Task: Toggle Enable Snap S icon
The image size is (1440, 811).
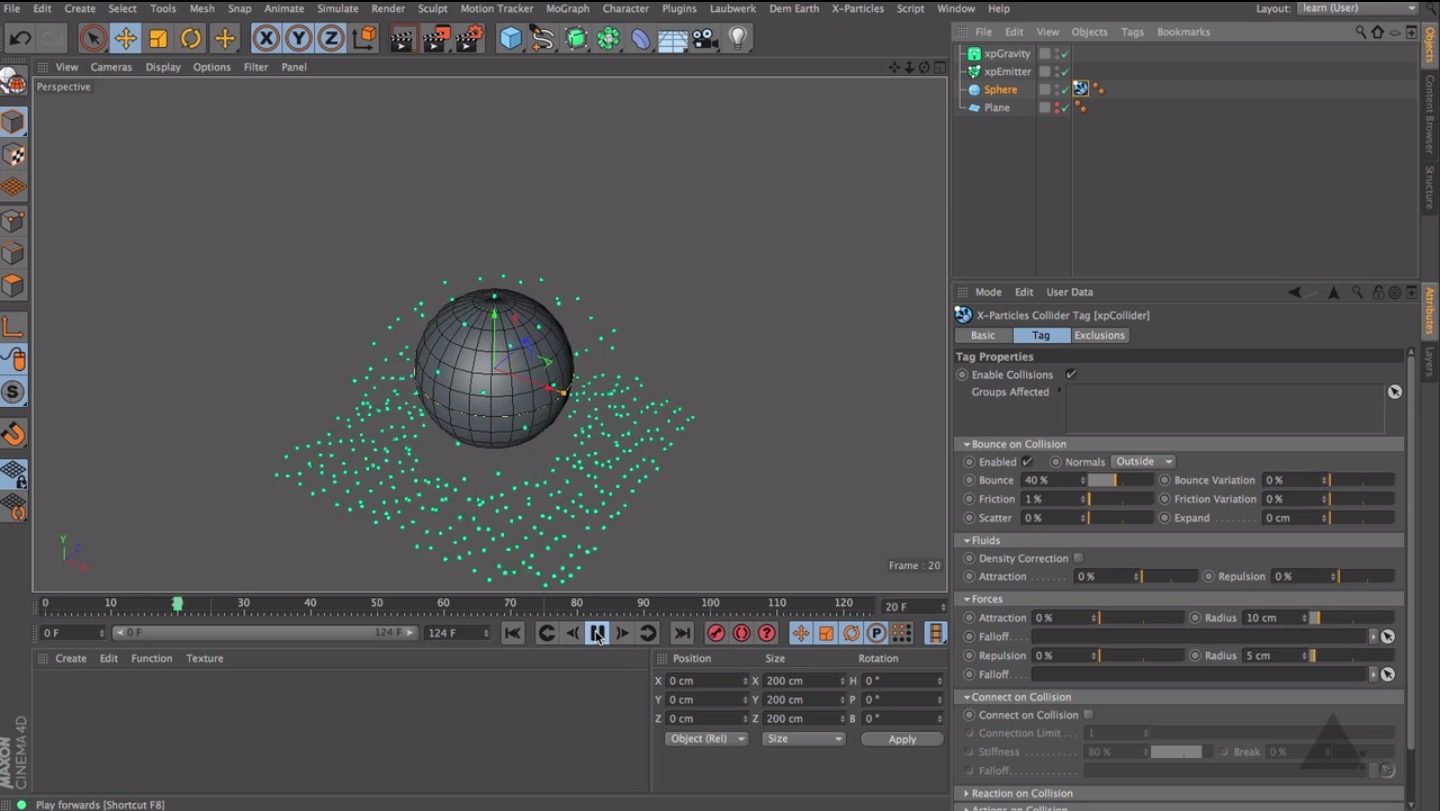Action: pyautogui.click(x=13, y=392)
